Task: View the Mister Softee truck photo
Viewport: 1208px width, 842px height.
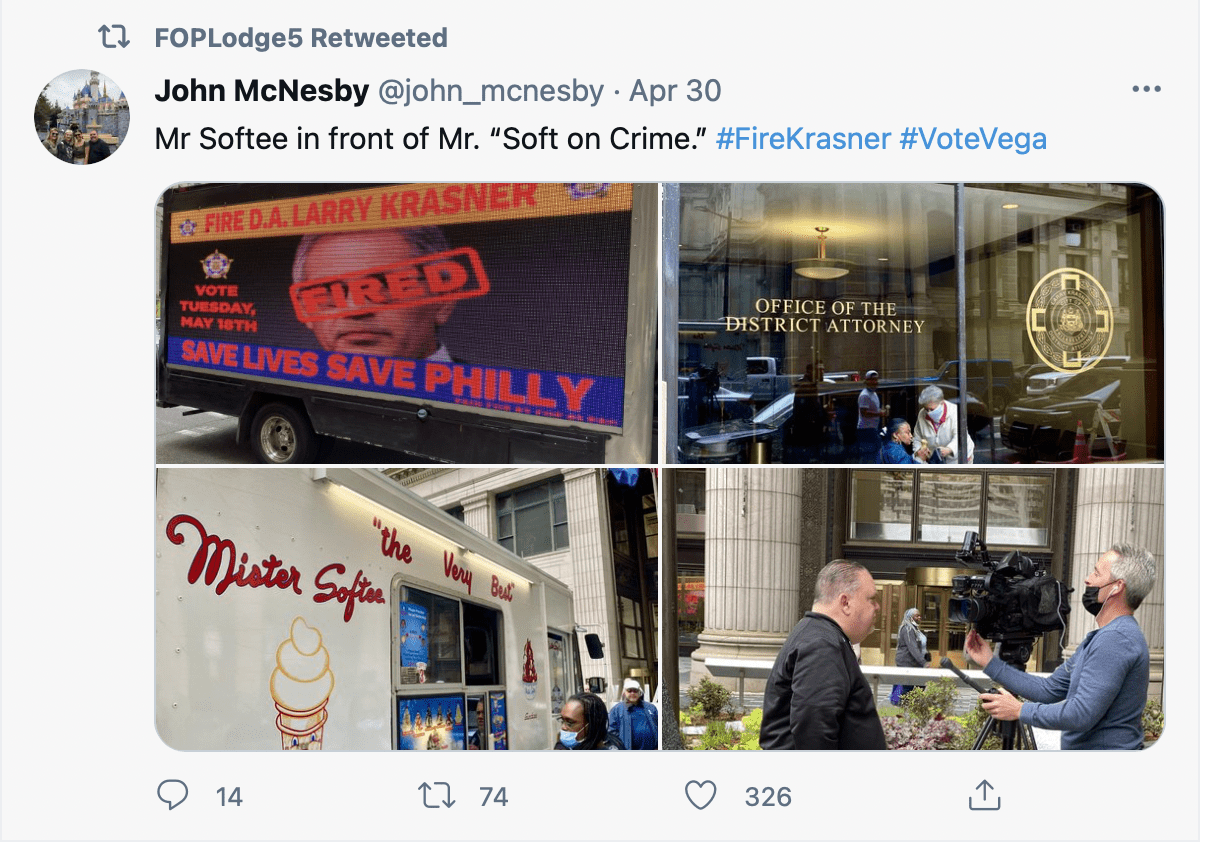Action: pos(407,609)
